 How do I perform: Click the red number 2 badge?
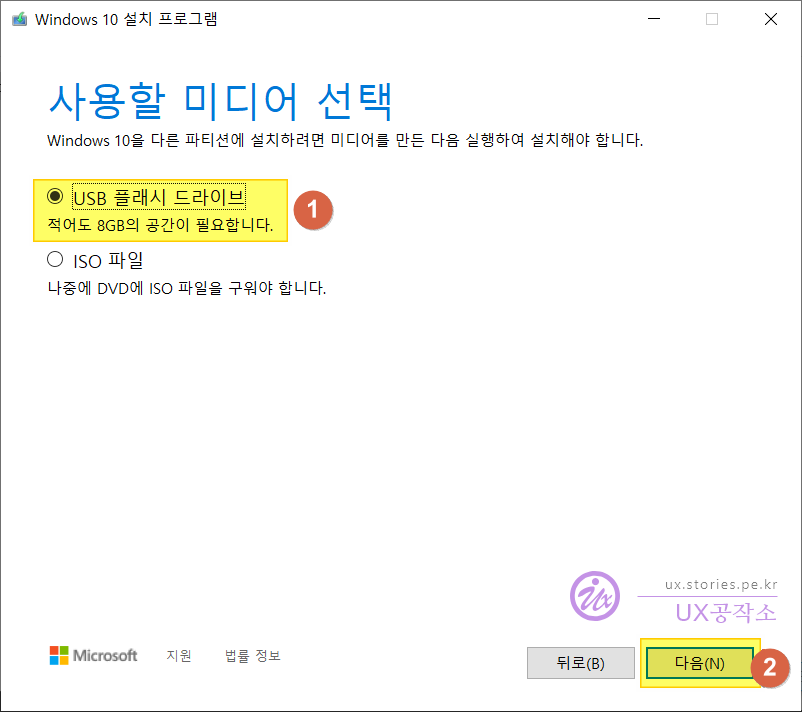tap(770, 668)
